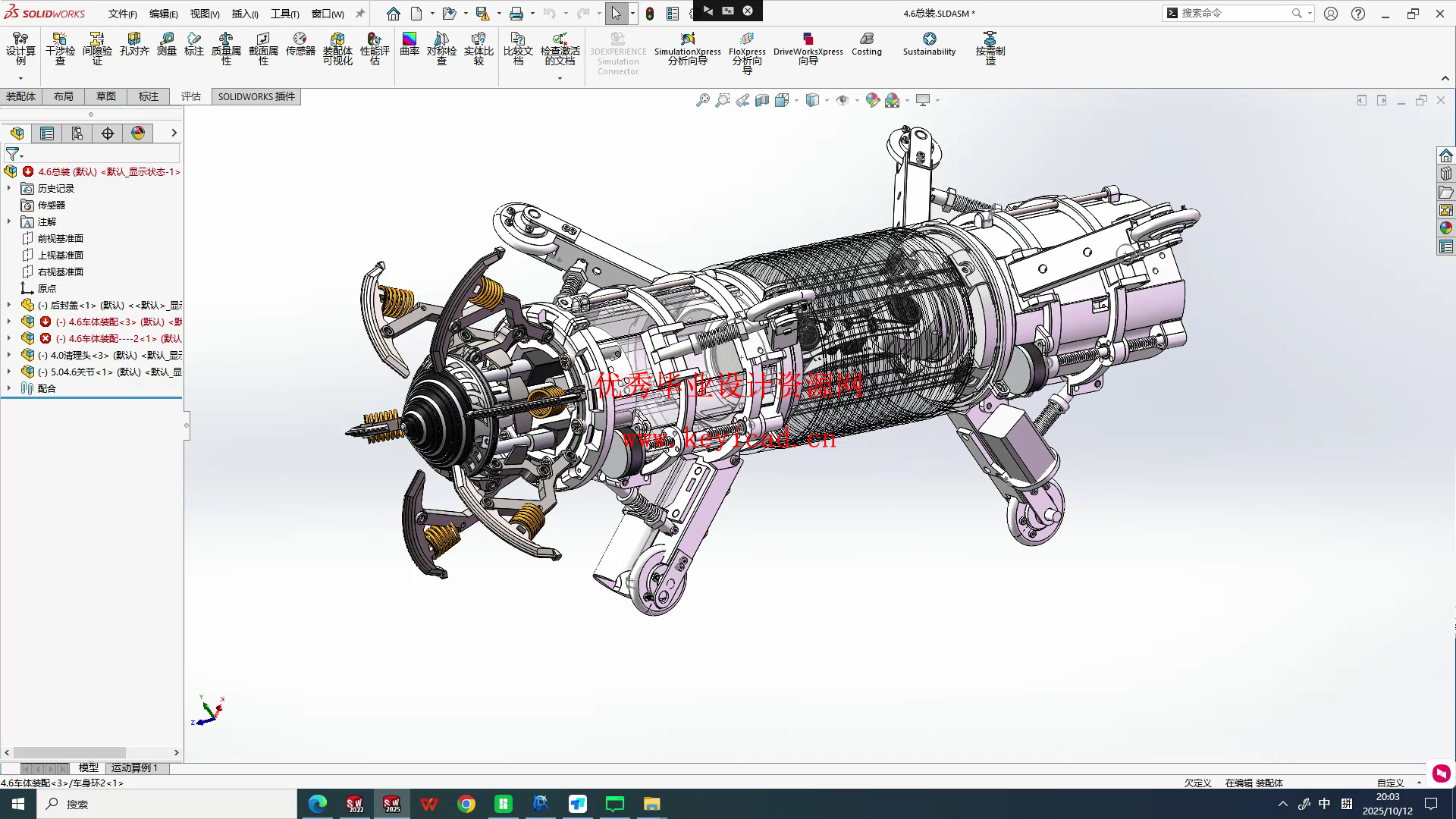Expand the 配合 mates folder

coord(9,388)
